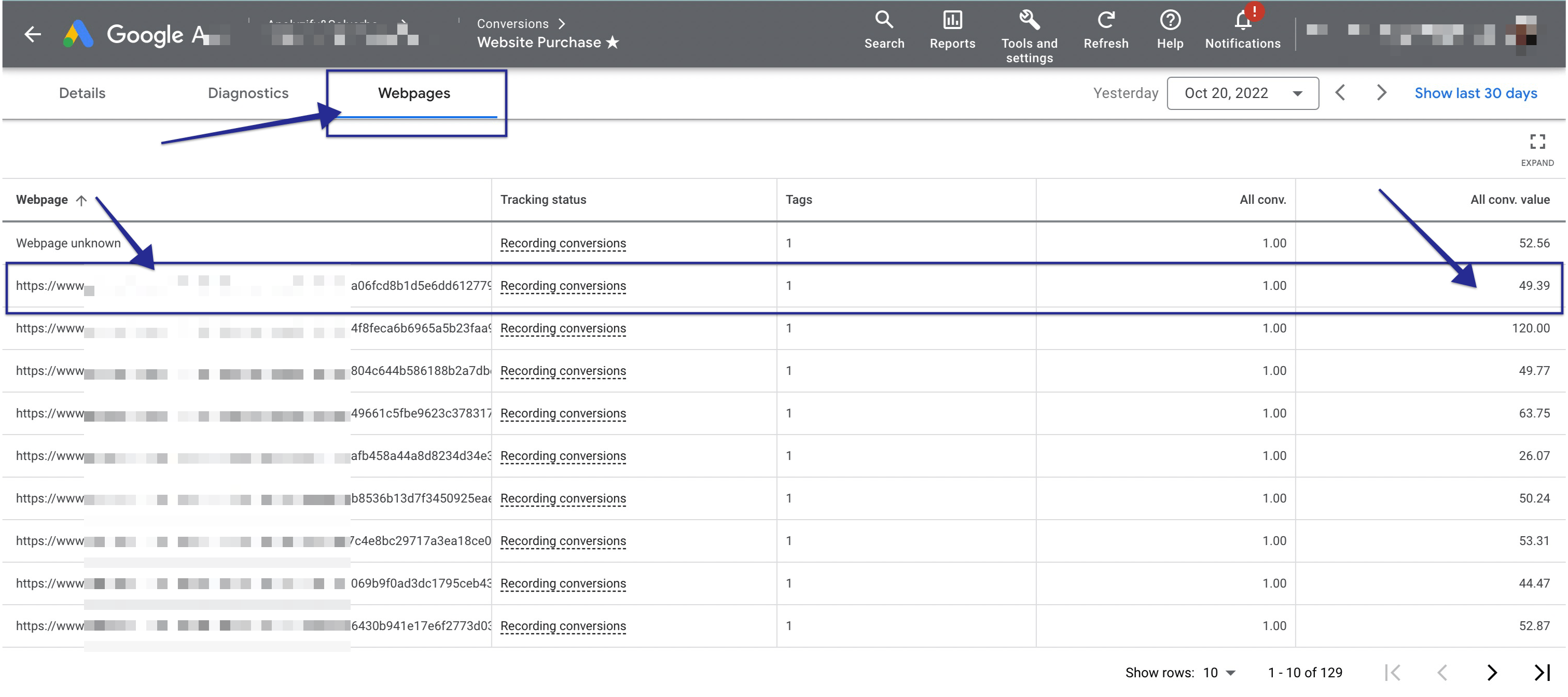1568x697 pixels.
Task: Sort by the All conv. column
Action: click(1262, 200)
